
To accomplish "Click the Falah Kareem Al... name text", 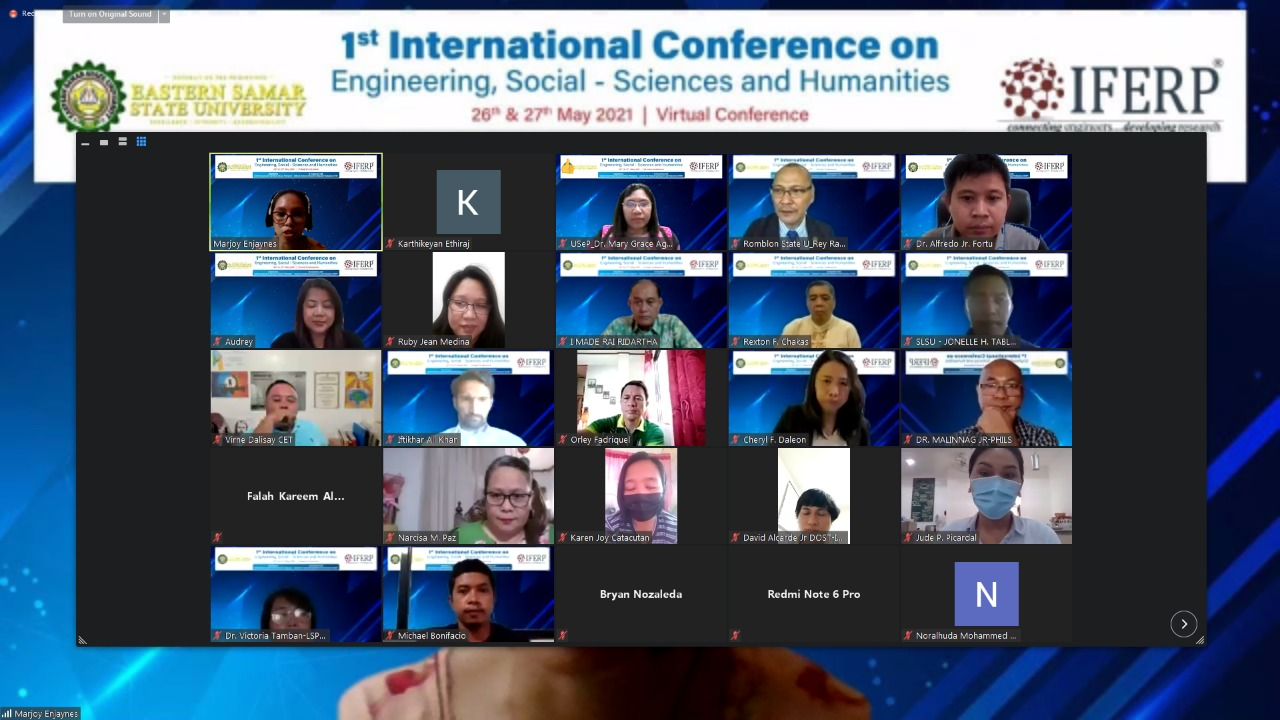I will 296,496.
